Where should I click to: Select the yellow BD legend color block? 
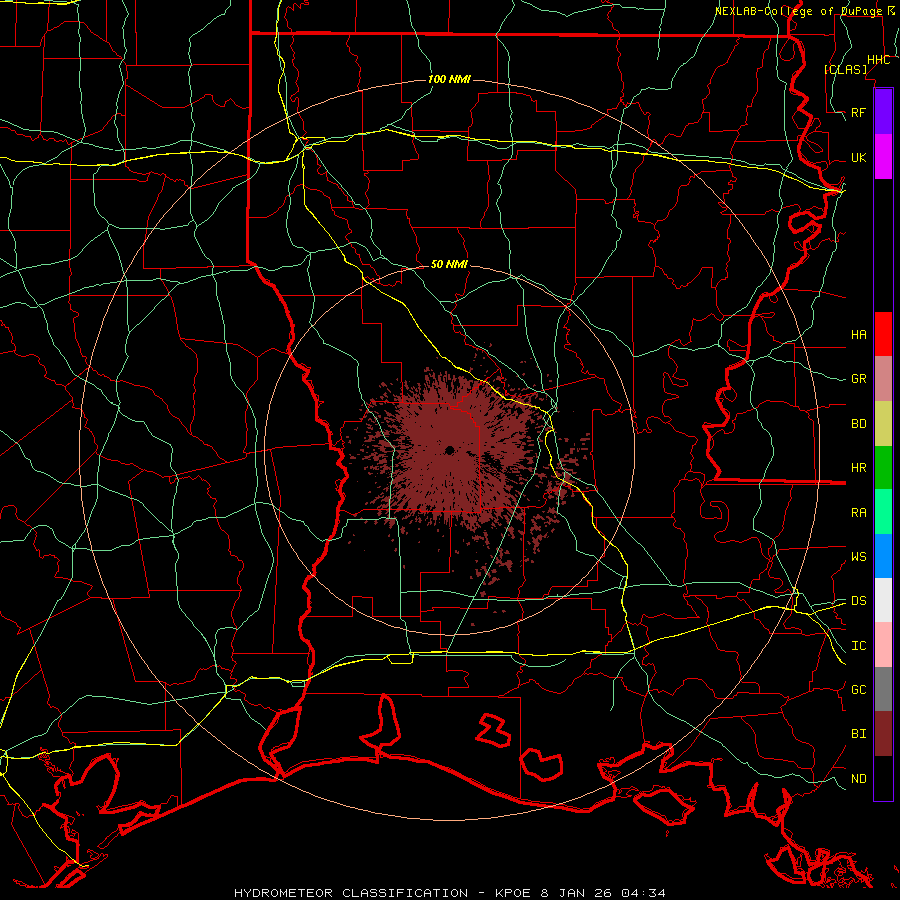883,424
